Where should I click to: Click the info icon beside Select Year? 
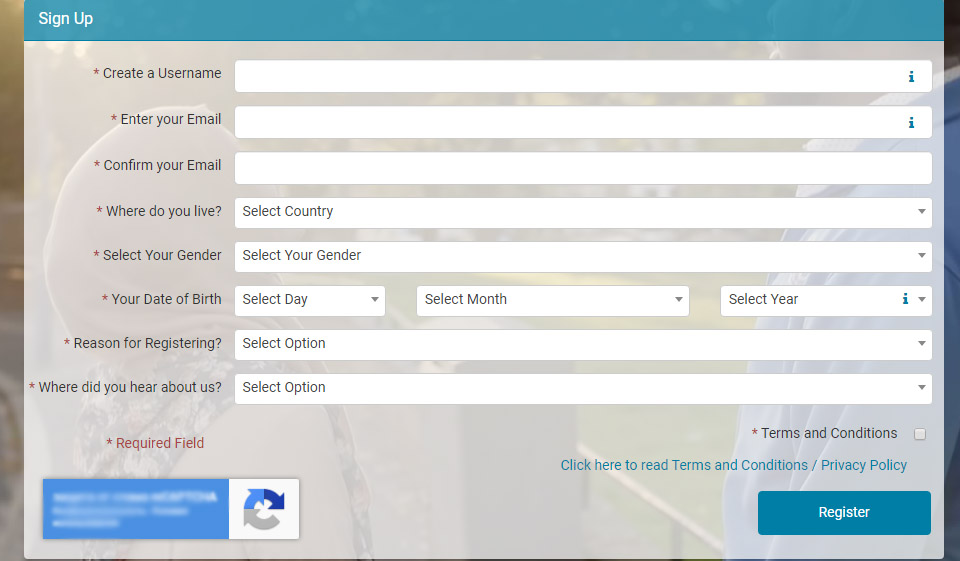[905, 299]
